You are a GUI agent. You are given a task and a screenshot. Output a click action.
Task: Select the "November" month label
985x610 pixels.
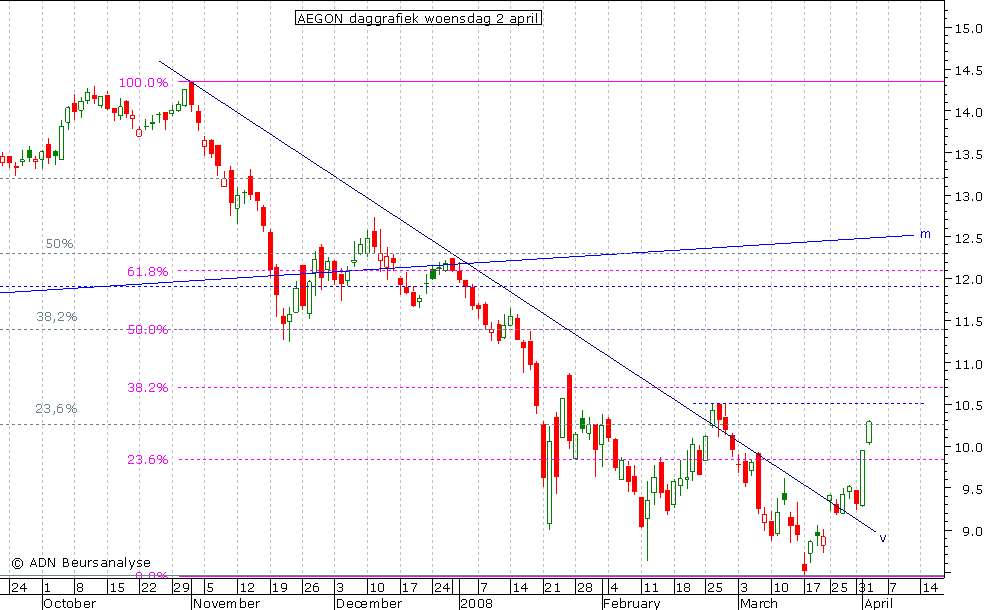coord(227,603)
